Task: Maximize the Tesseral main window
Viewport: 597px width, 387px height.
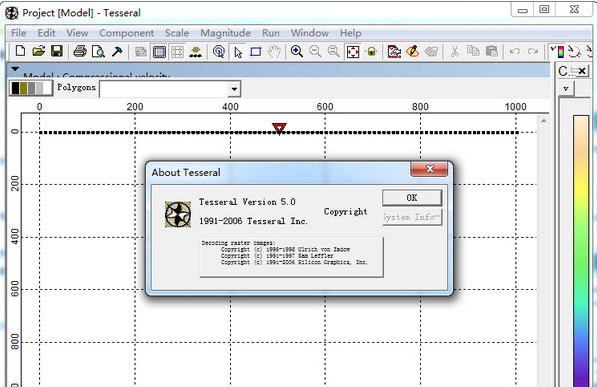Action: (x=544, y=10)
